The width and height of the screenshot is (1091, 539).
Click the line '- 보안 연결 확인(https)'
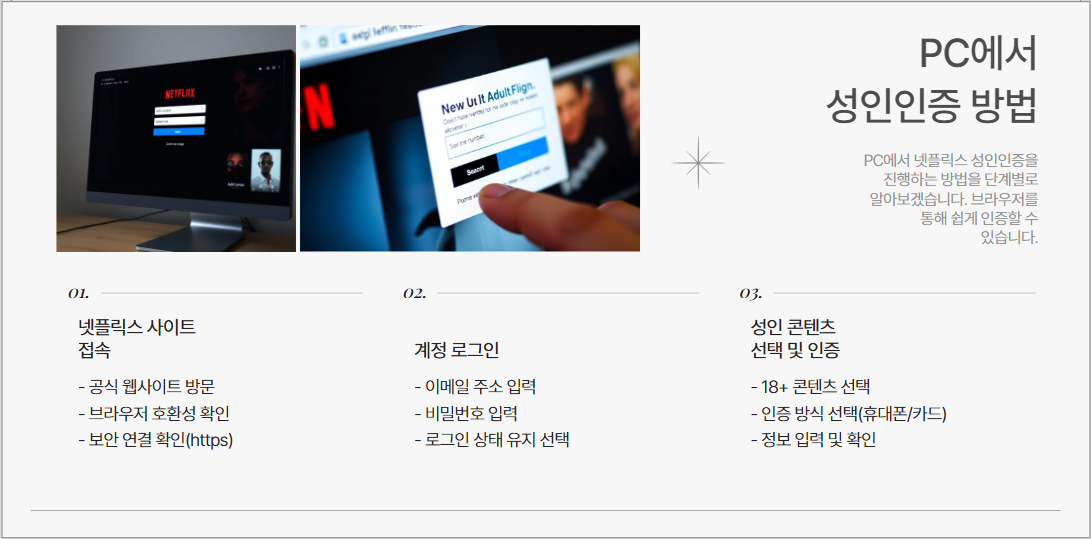(156, 441)
